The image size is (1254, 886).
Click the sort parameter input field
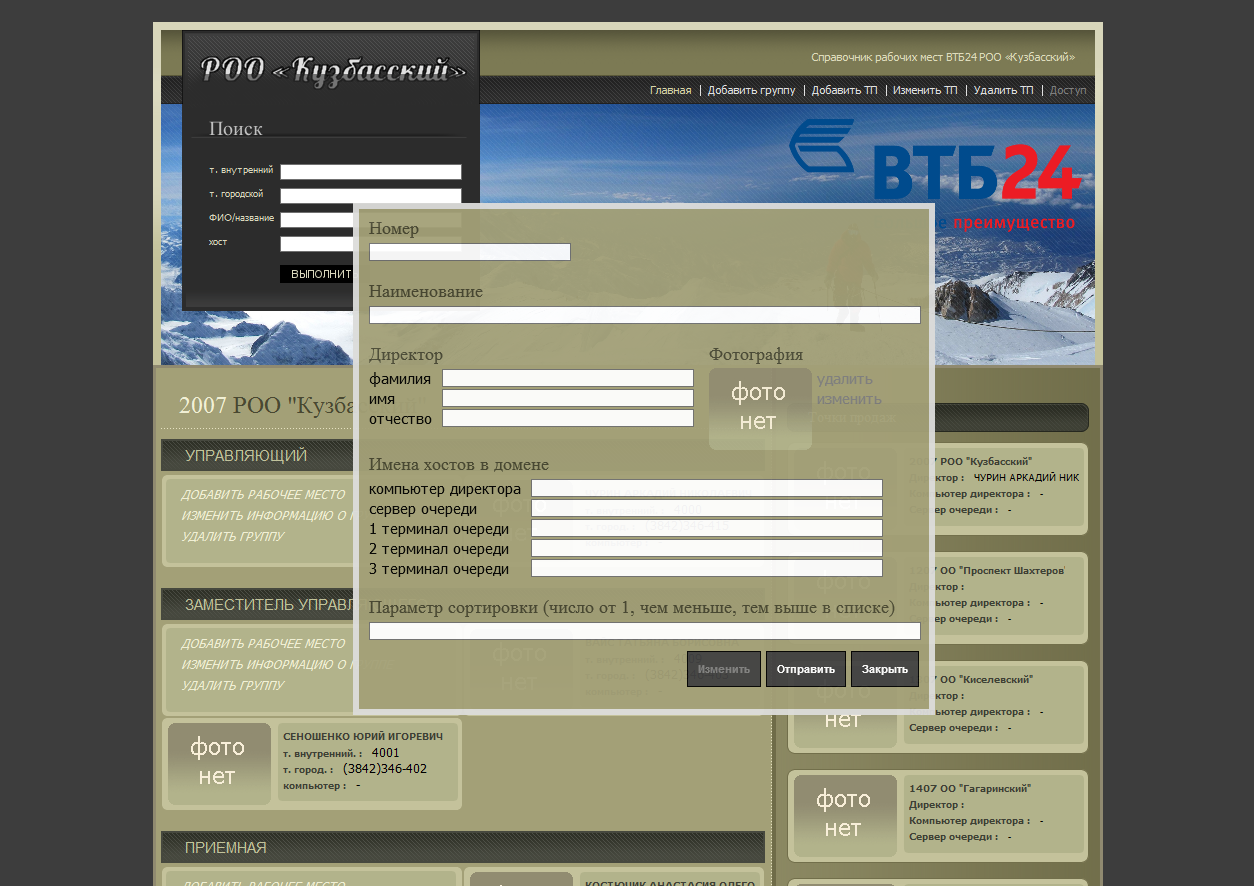click(x=644, y=631)
